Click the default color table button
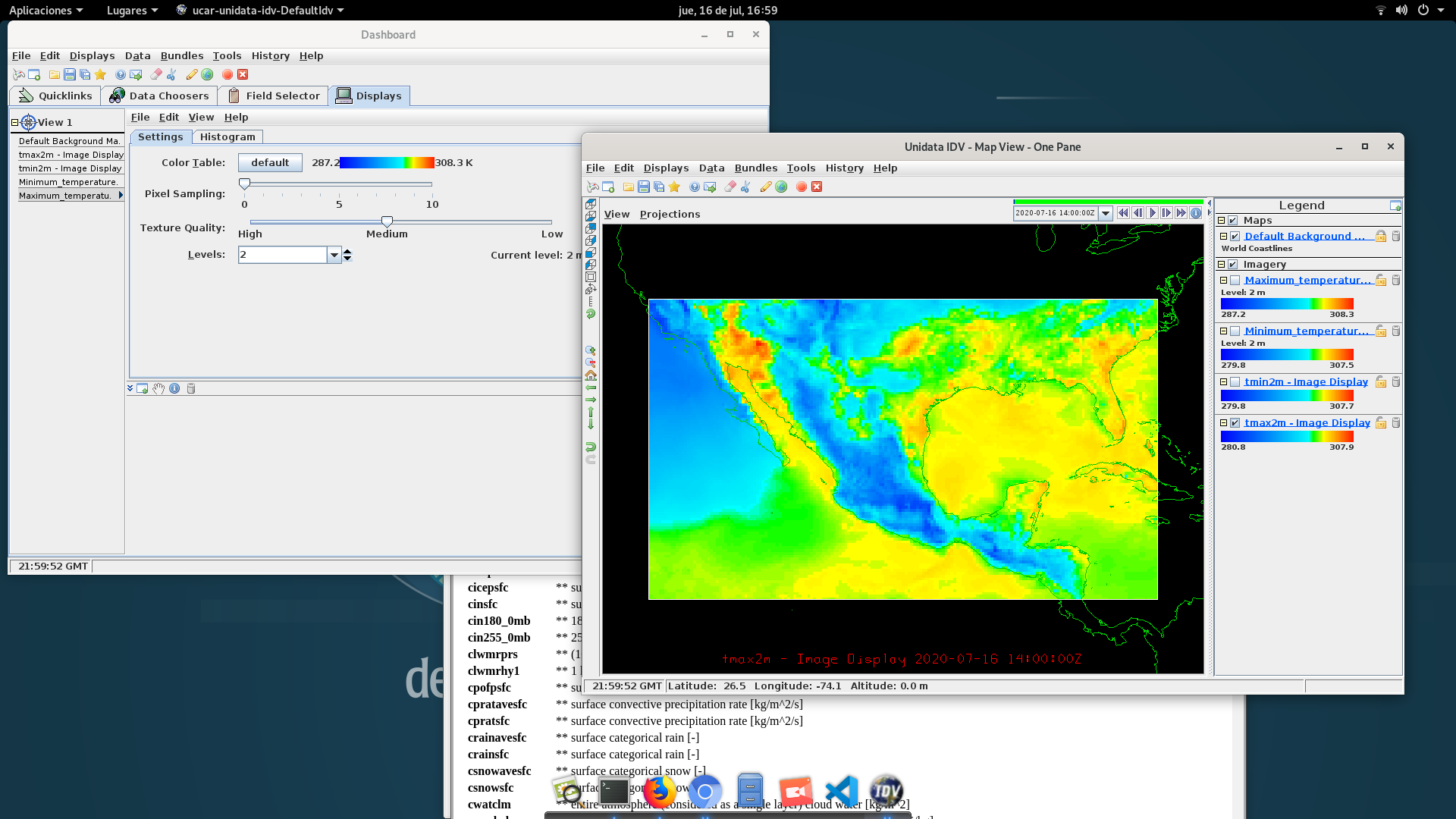The width and height of the screenshot is (1456, 819). point(270,162)
